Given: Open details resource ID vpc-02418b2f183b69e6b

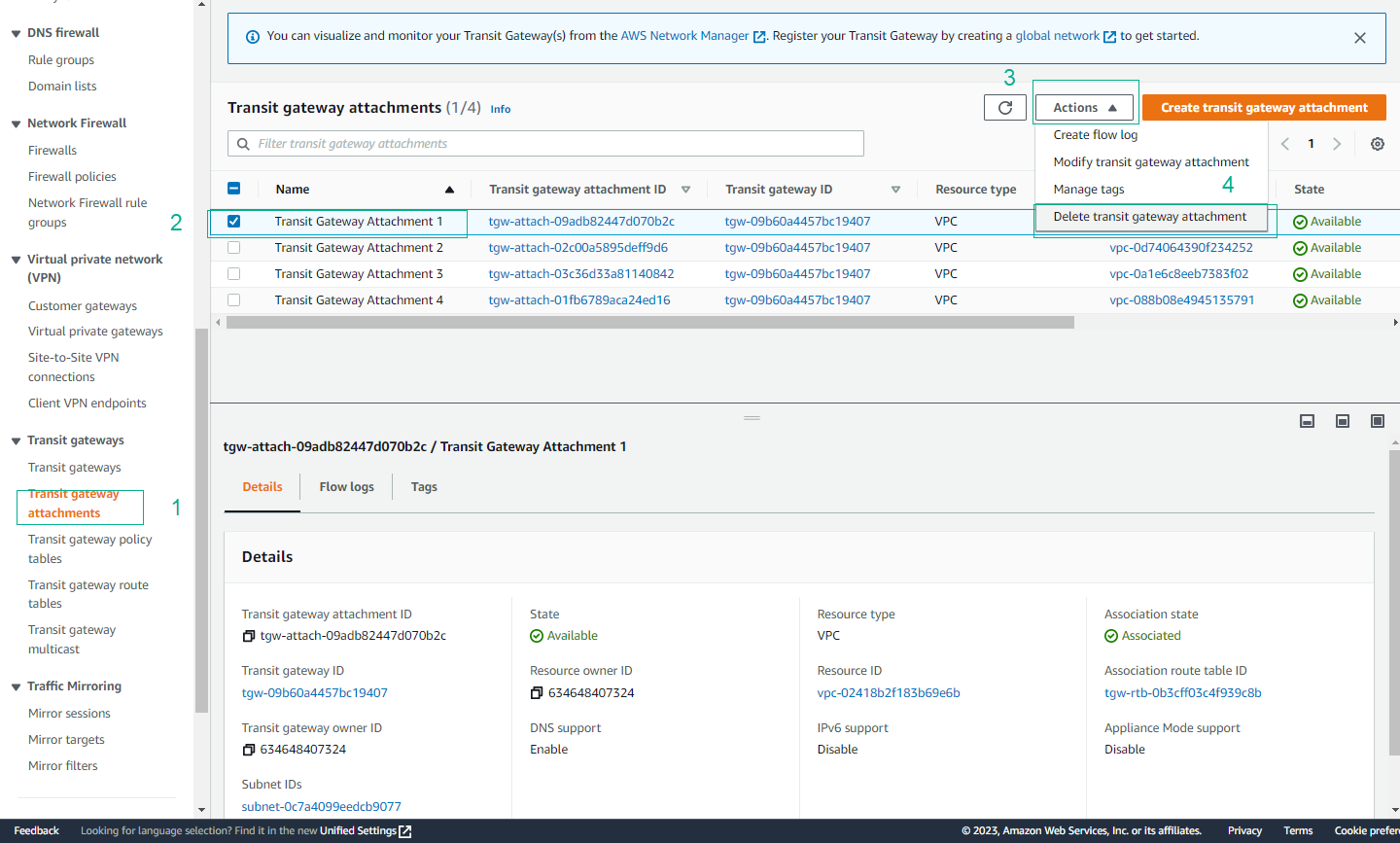Looking at the screenshot, I should point(889,693).
